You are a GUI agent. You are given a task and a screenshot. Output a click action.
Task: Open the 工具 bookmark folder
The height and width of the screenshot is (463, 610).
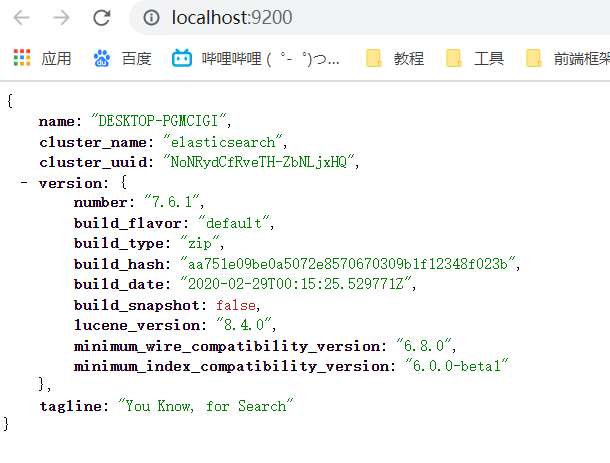click(475, 58)
